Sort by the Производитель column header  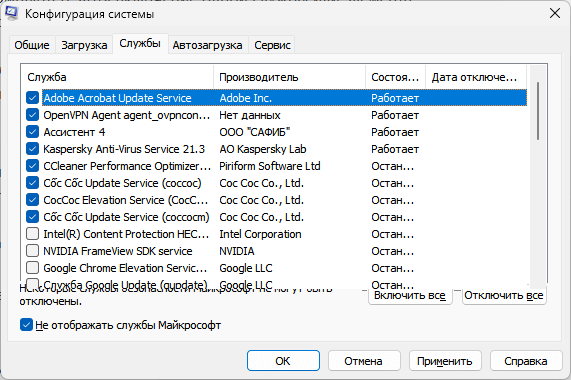[x=289, y=77]
